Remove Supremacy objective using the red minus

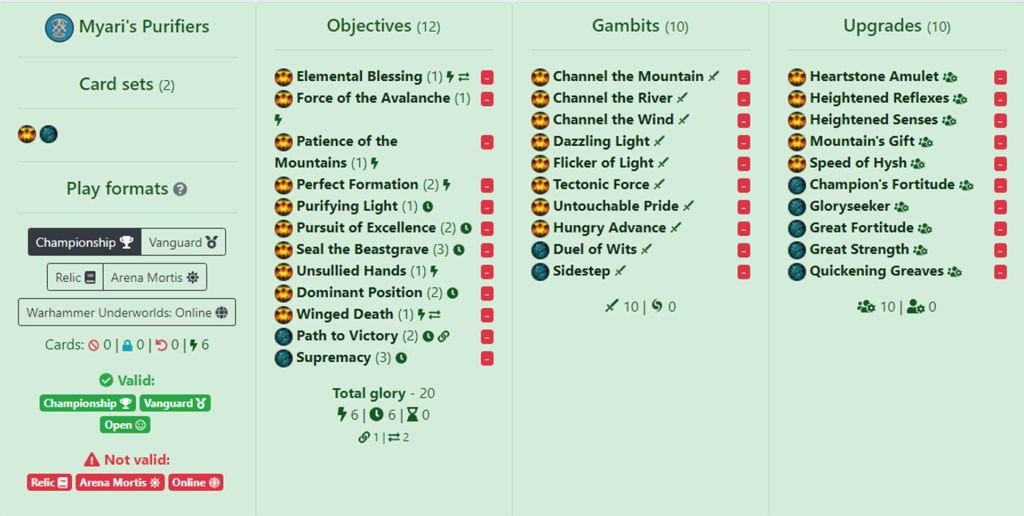point(487,358)
